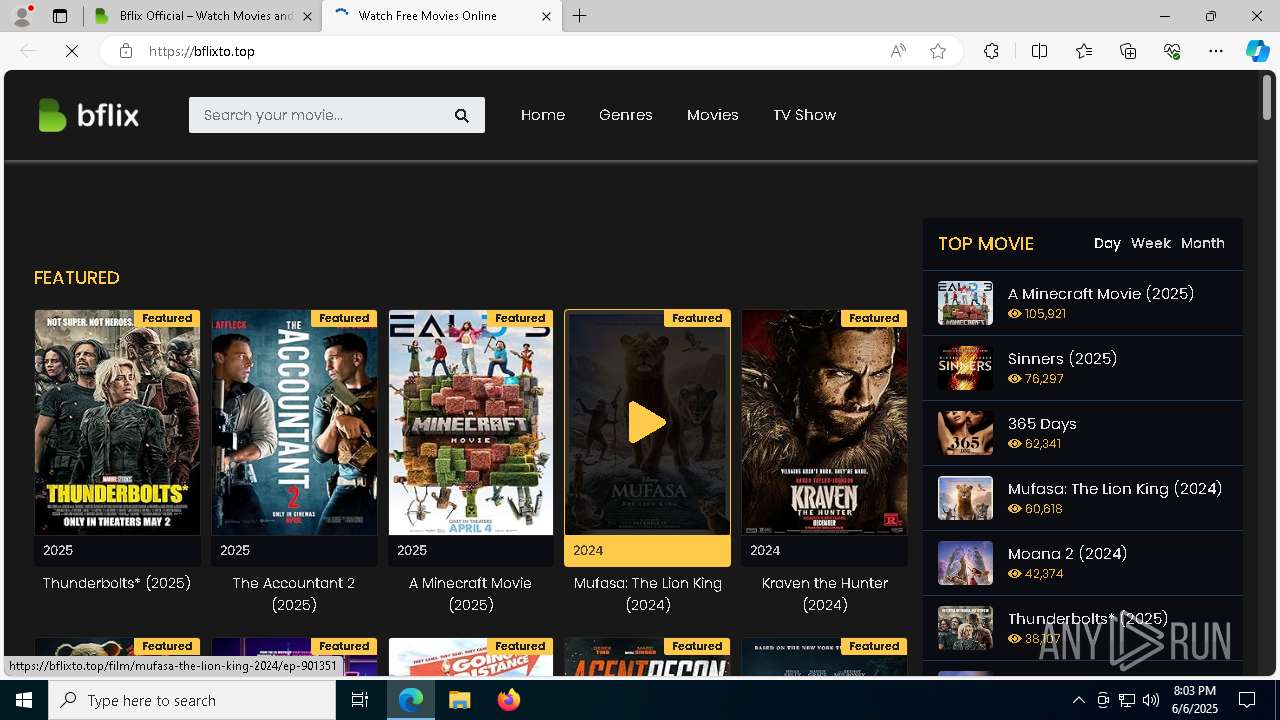Open the Favorites panel
The image size is (1280, 720).
point(1084,51)
